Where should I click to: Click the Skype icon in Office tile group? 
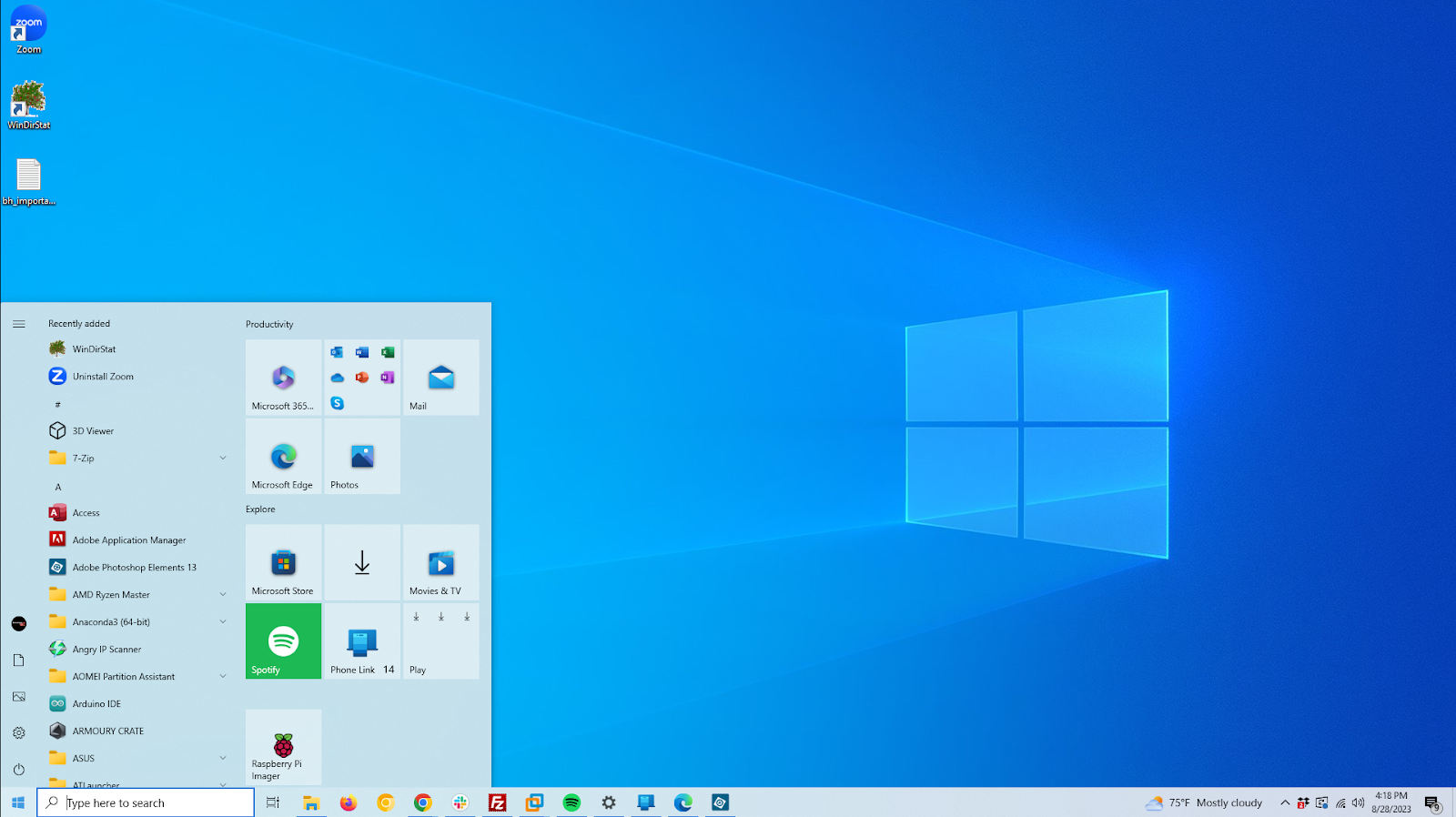[338, 403]
